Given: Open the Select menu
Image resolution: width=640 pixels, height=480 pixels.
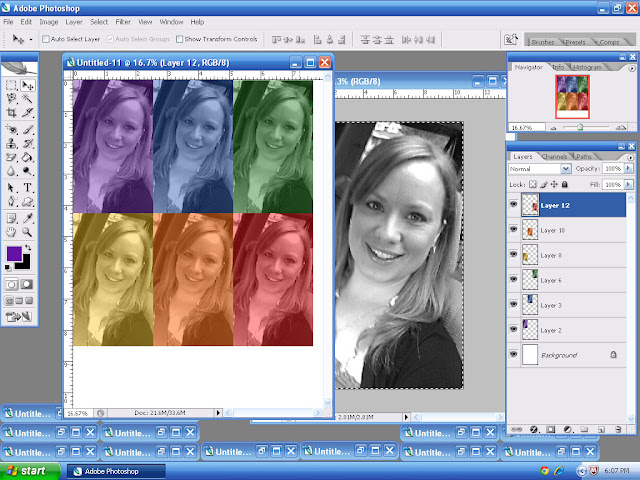Looking at the screenshot, I should pos(99,22).
